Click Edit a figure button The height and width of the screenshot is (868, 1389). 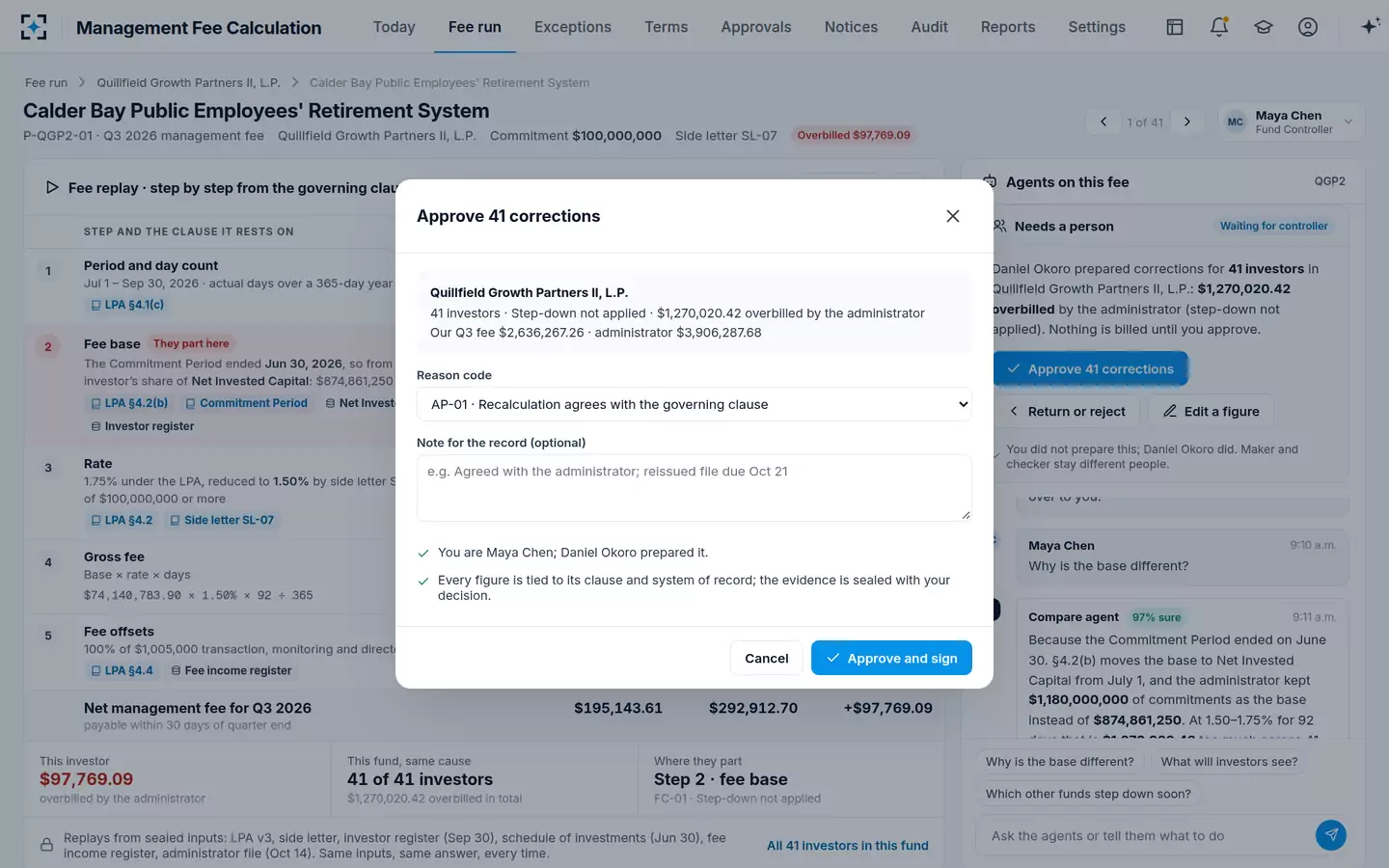point(1211,411)
